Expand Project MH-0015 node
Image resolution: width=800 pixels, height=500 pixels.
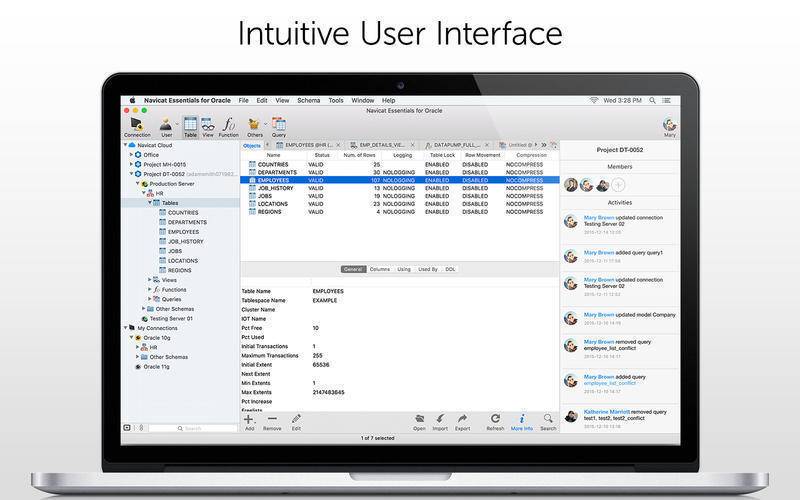click(x=131, y=164)
